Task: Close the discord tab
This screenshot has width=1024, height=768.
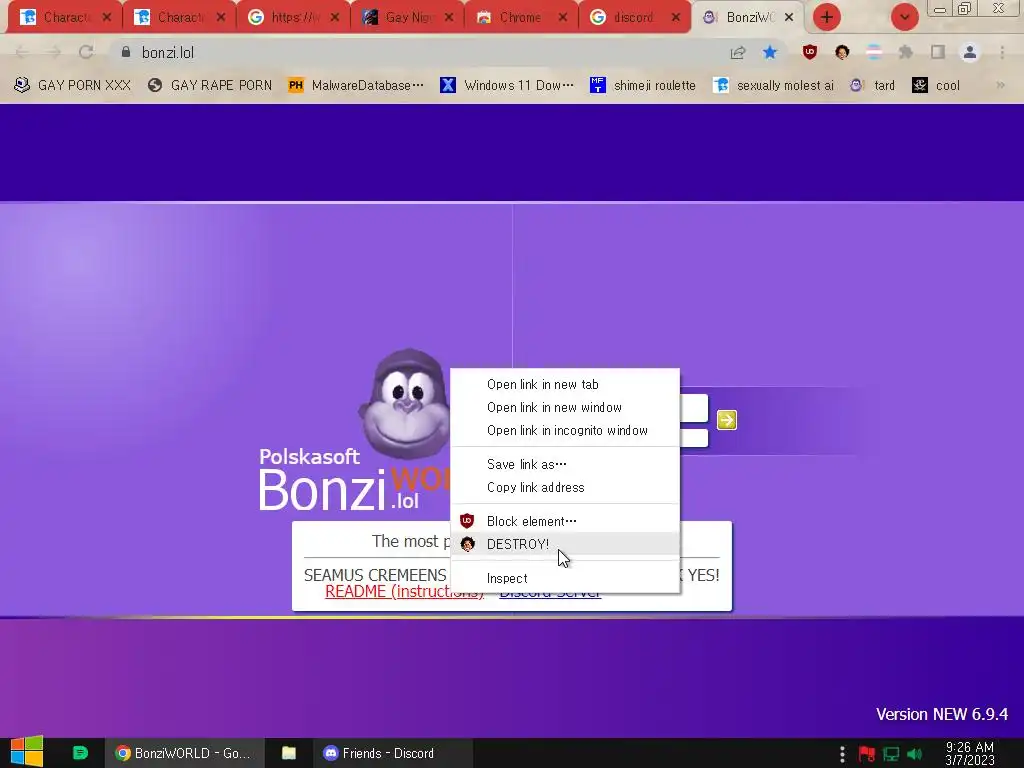Action: tap(676, 18)
